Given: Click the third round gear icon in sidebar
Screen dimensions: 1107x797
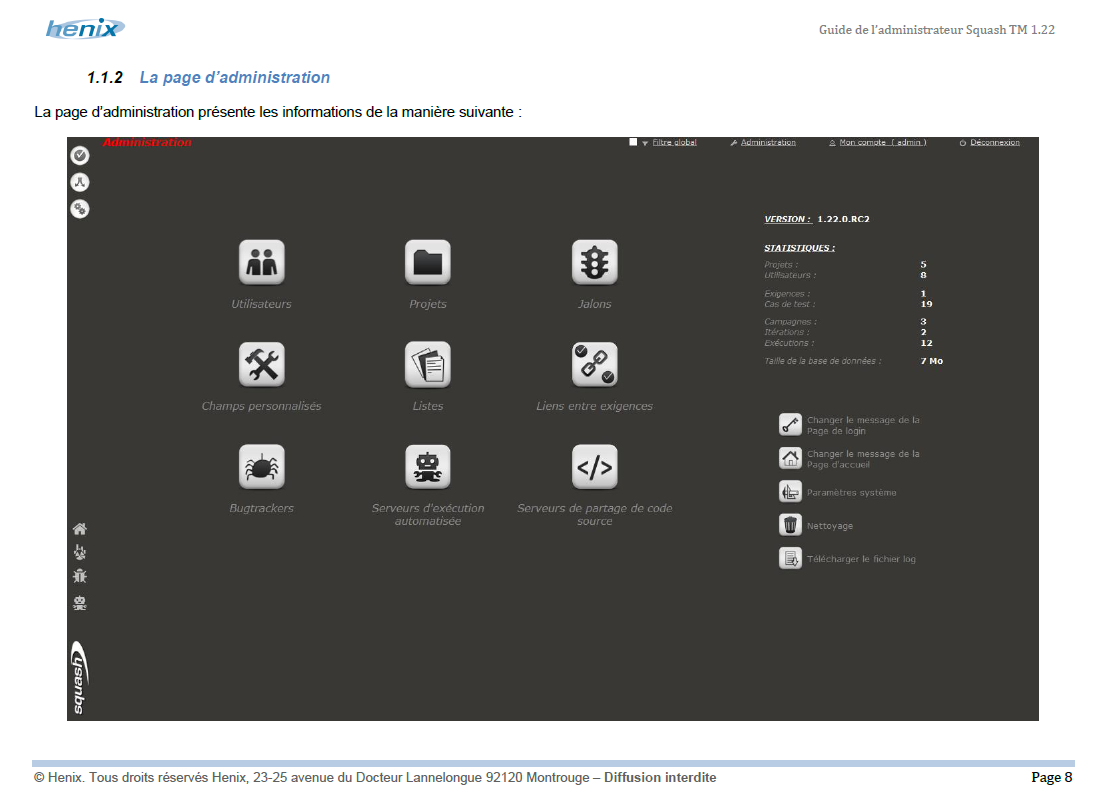Looking at the screenshot, I should click(x=80, y=209).
